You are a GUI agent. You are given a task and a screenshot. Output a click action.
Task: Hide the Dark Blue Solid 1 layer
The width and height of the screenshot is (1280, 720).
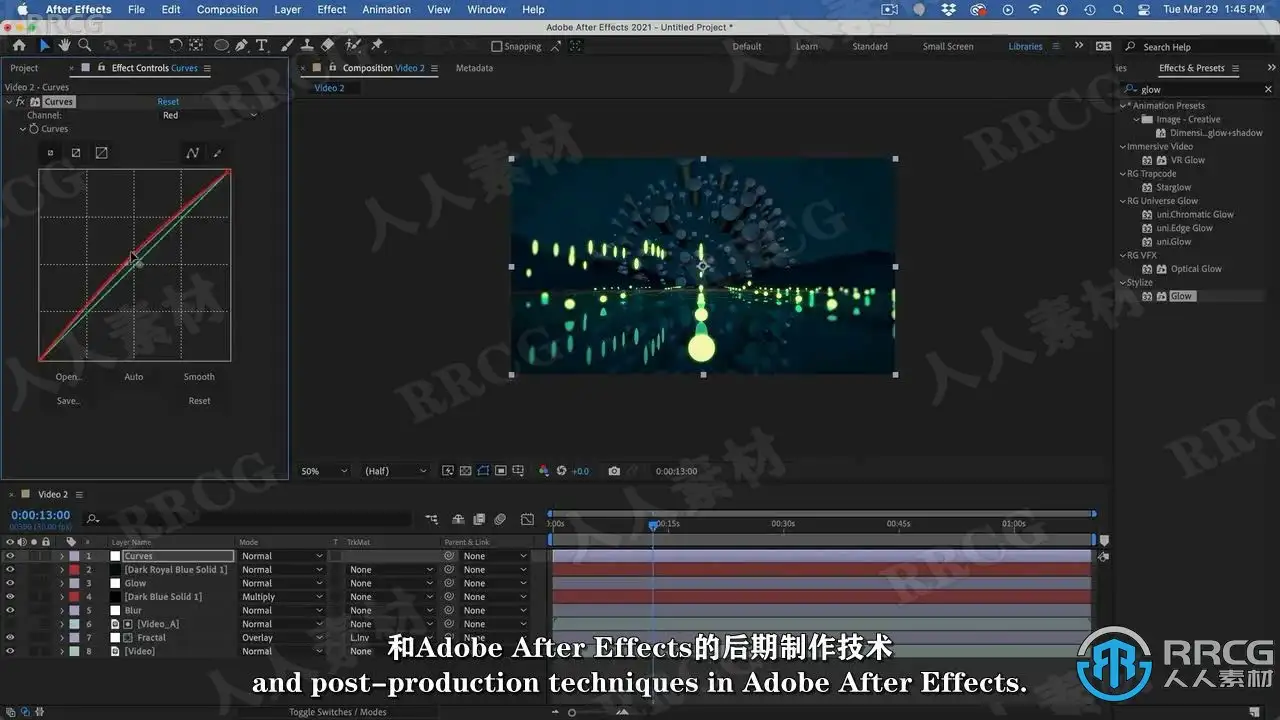pos(10,597)
